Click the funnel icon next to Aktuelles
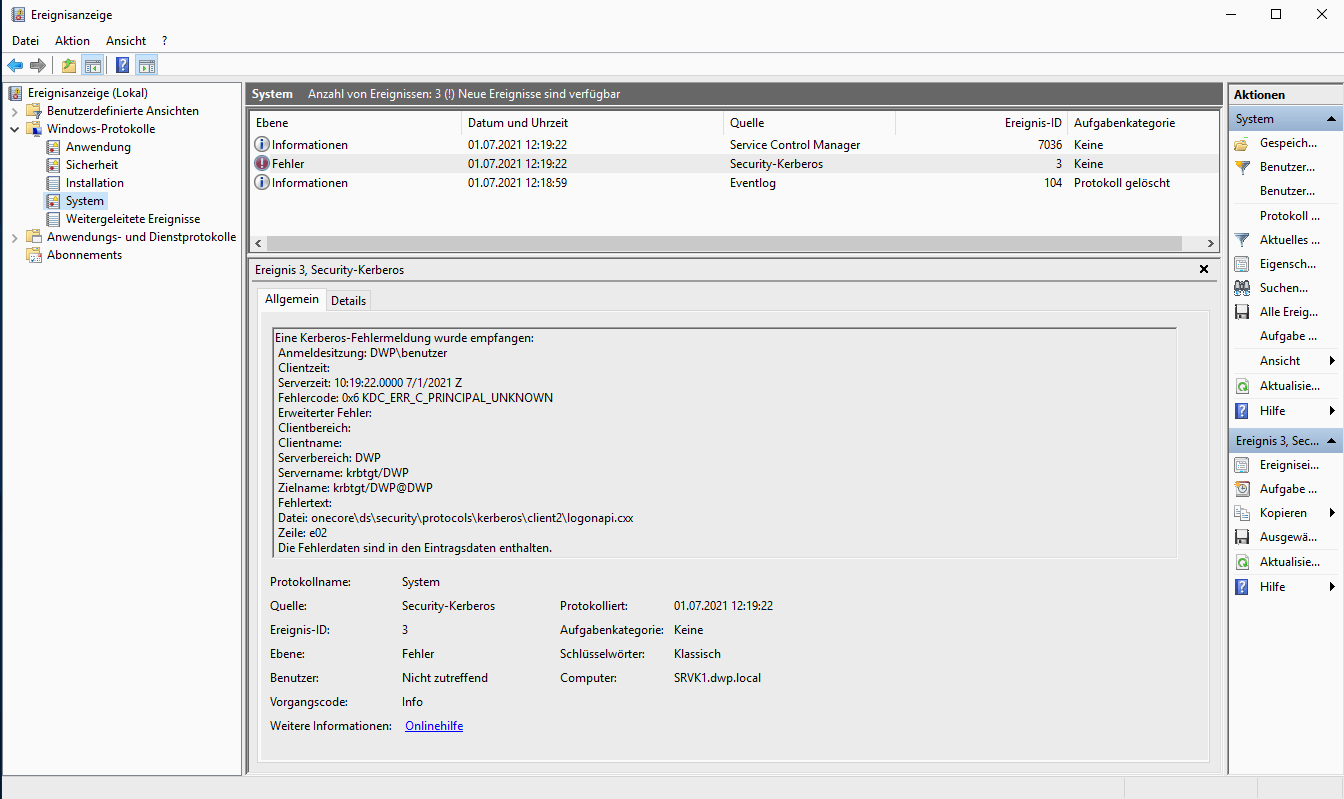Image resolution: width=1344 pixels, height=799 pixels. click(1242, 240)
